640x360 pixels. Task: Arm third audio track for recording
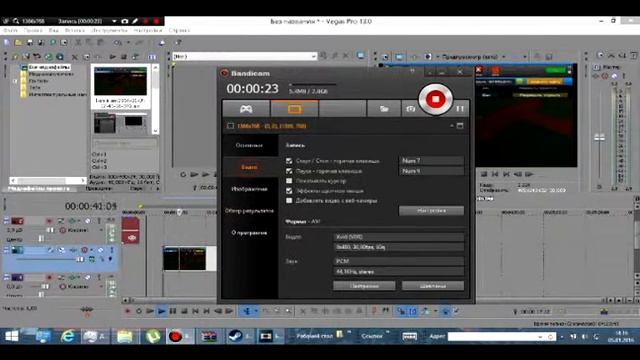click(49, 277)
